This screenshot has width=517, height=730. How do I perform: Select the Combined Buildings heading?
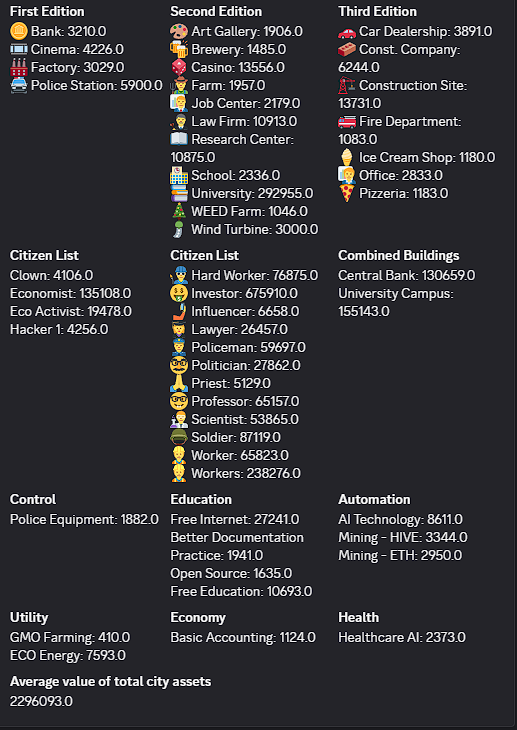399,256
